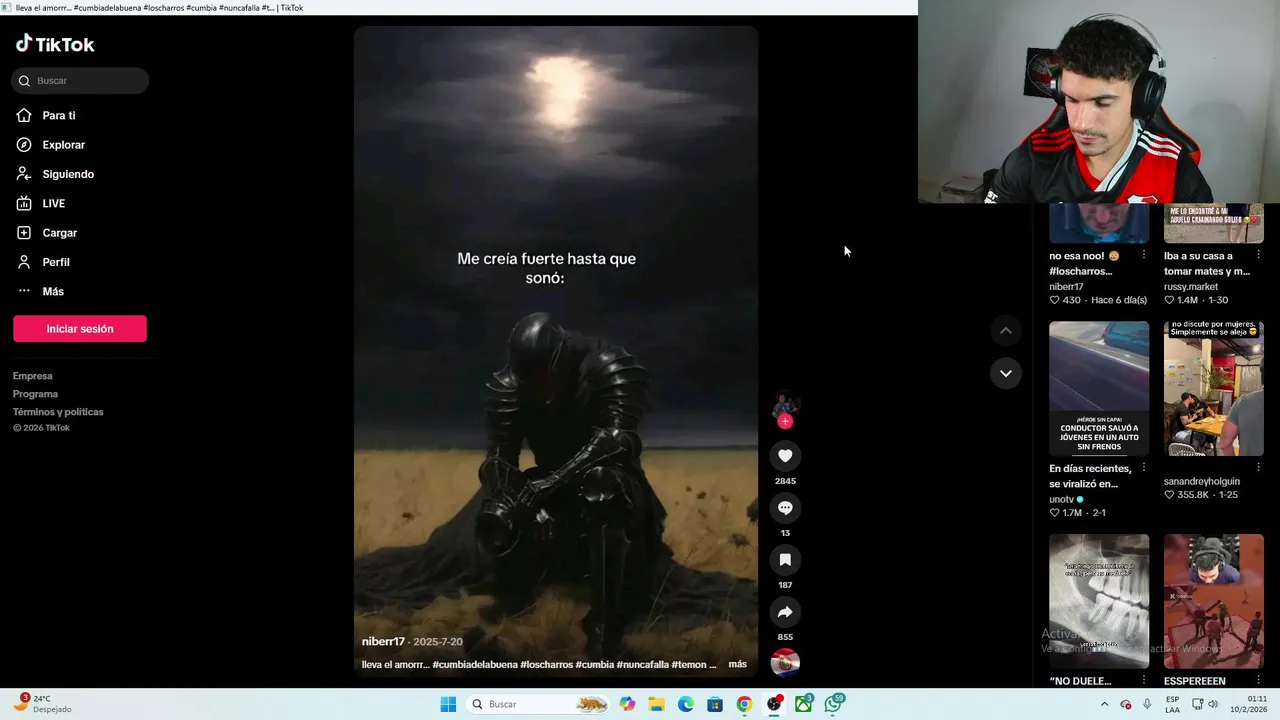Click the #loscharros hashtag in caption
Screen dimensions: 1280x720
click(546, 664)
